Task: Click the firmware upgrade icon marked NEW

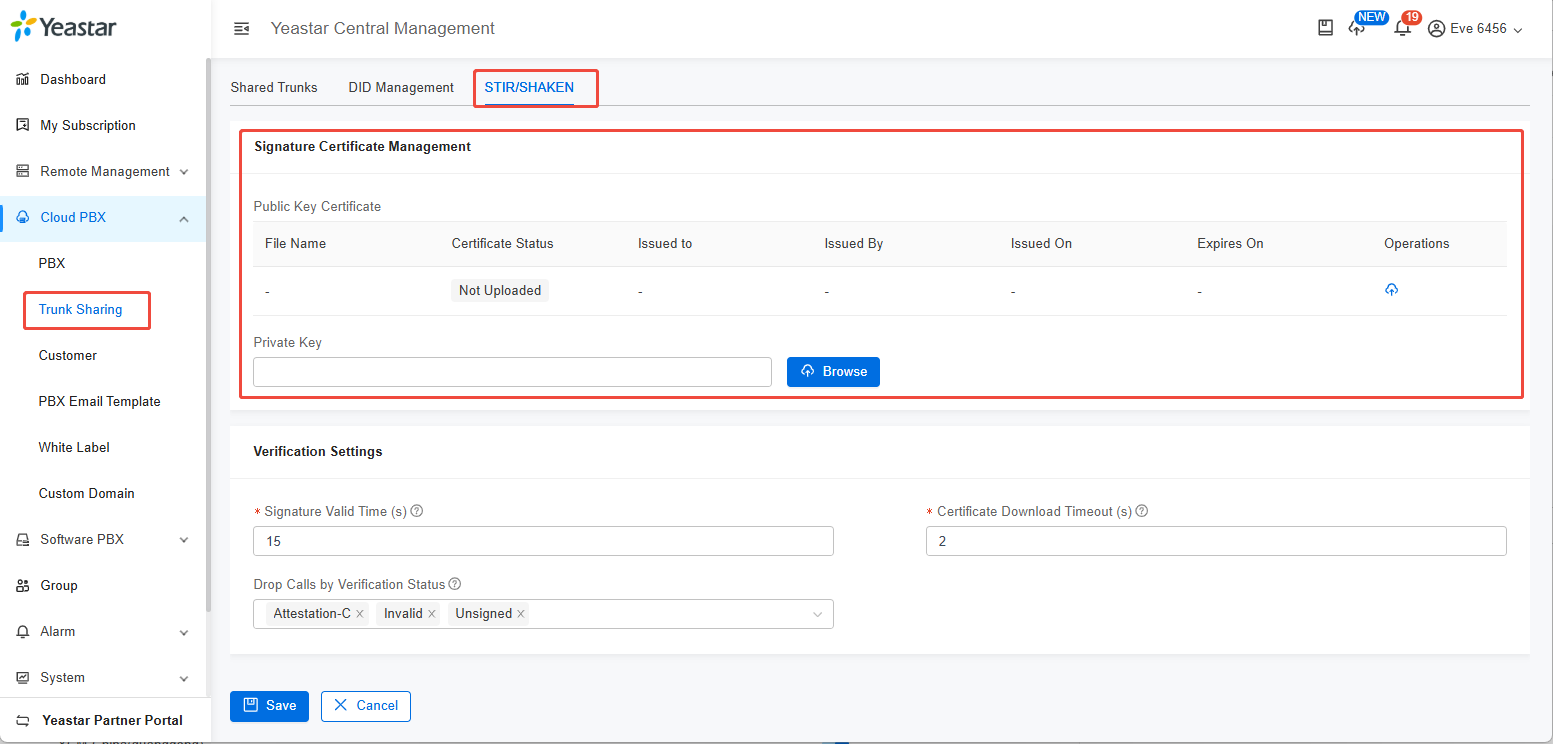Action: pos(1358,28)
